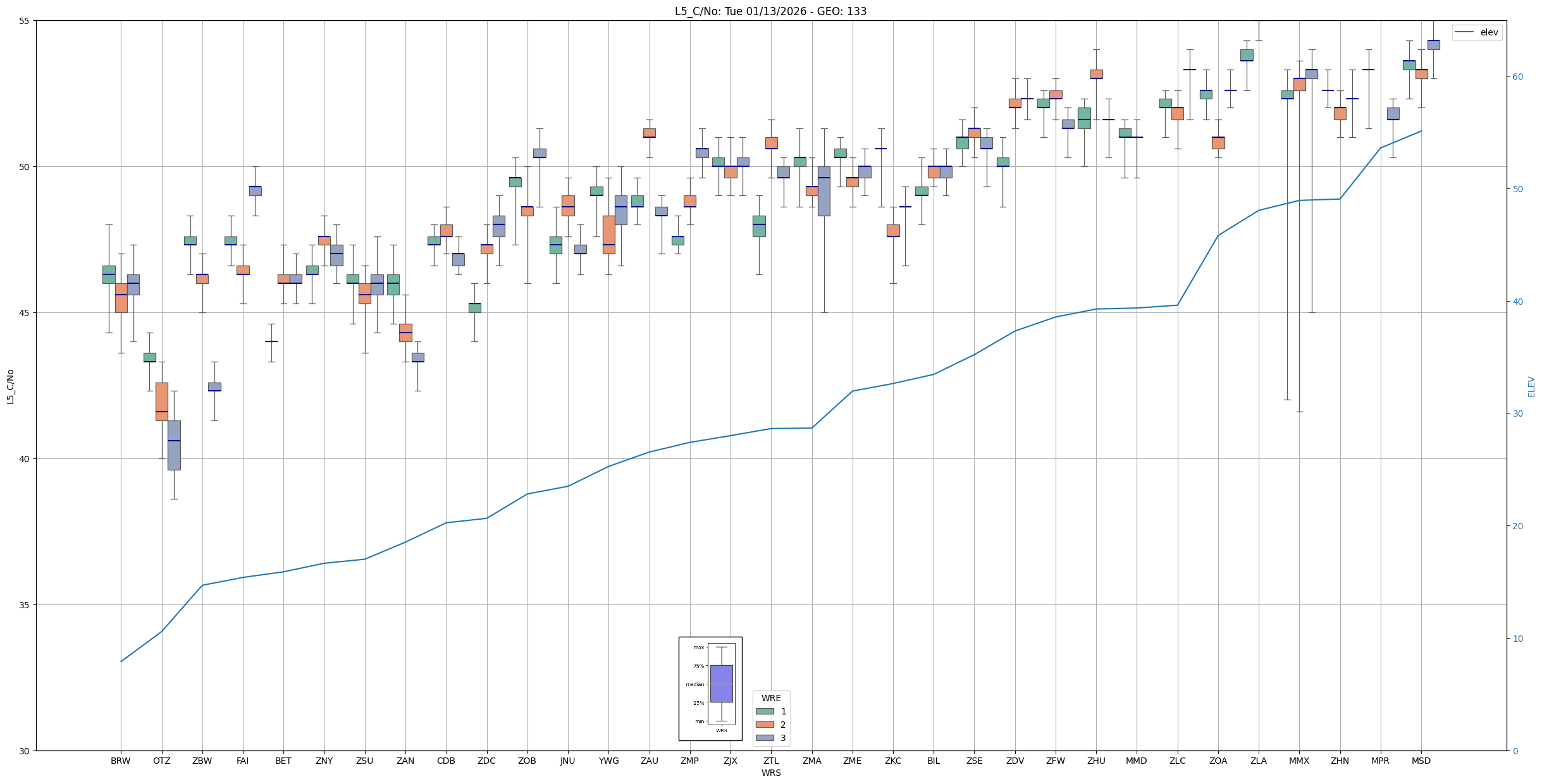This screenshot has width=1542, height=784.
Task: Click the elev line legend entry
Action: click(1476, 32)
